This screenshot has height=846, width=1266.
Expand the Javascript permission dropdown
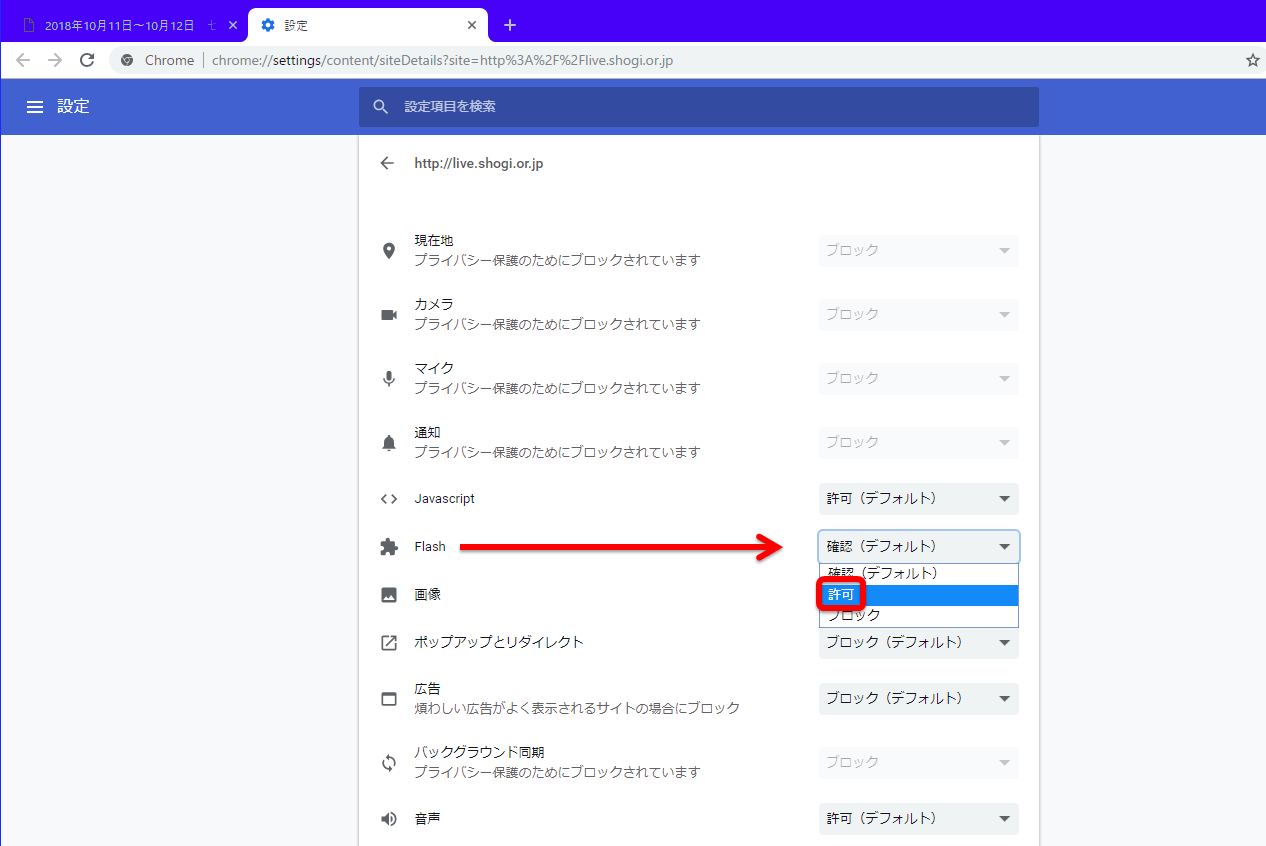(919, 499)
